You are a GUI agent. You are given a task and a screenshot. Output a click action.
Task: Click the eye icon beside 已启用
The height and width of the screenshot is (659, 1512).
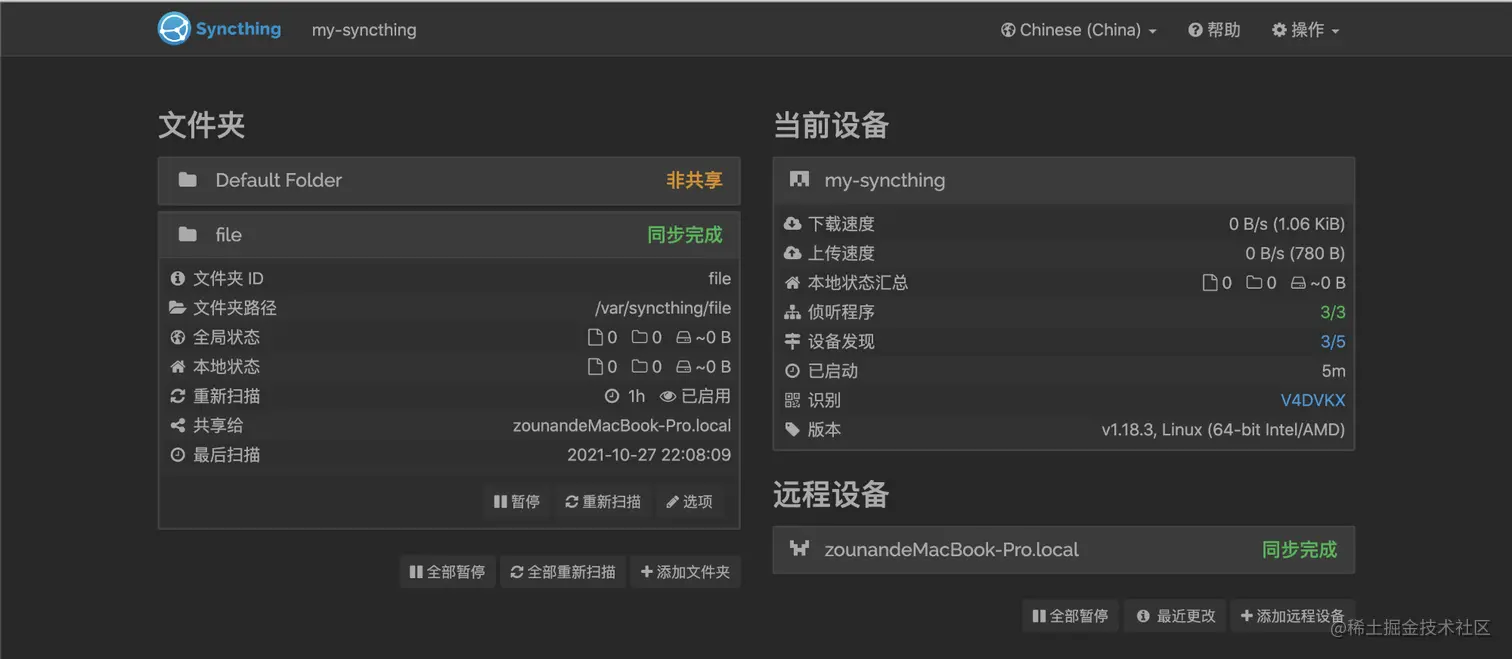(667, 396)
